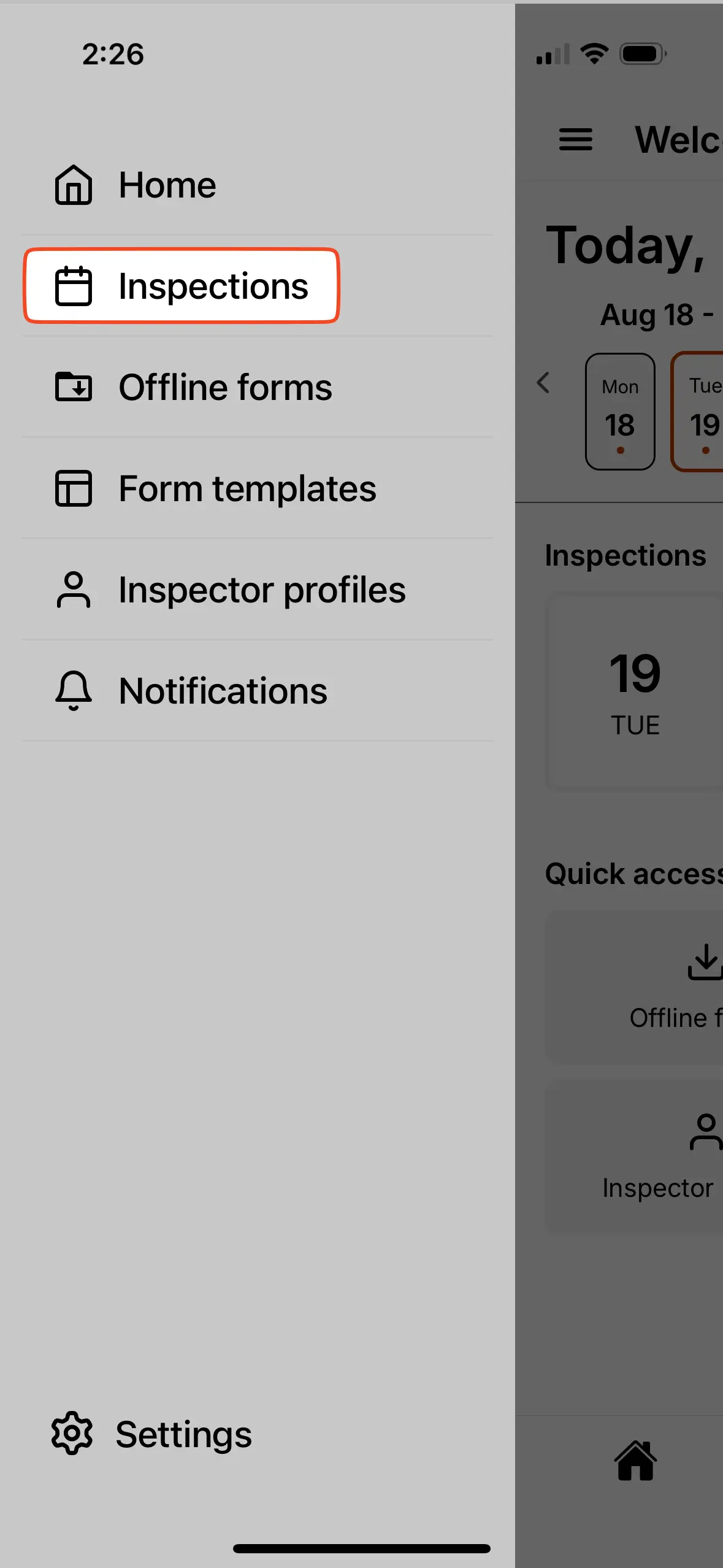Select the Home icon in the sidebar
The height and width of the screenshot is (1568, 723).
coord(72,185)
